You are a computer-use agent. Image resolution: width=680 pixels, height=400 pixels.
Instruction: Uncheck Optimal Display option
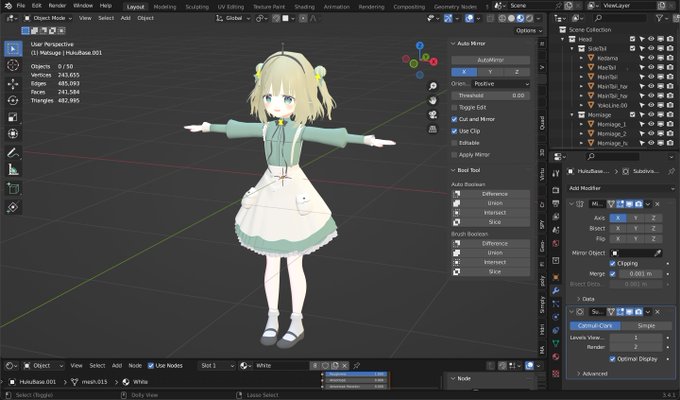(612, 359)
